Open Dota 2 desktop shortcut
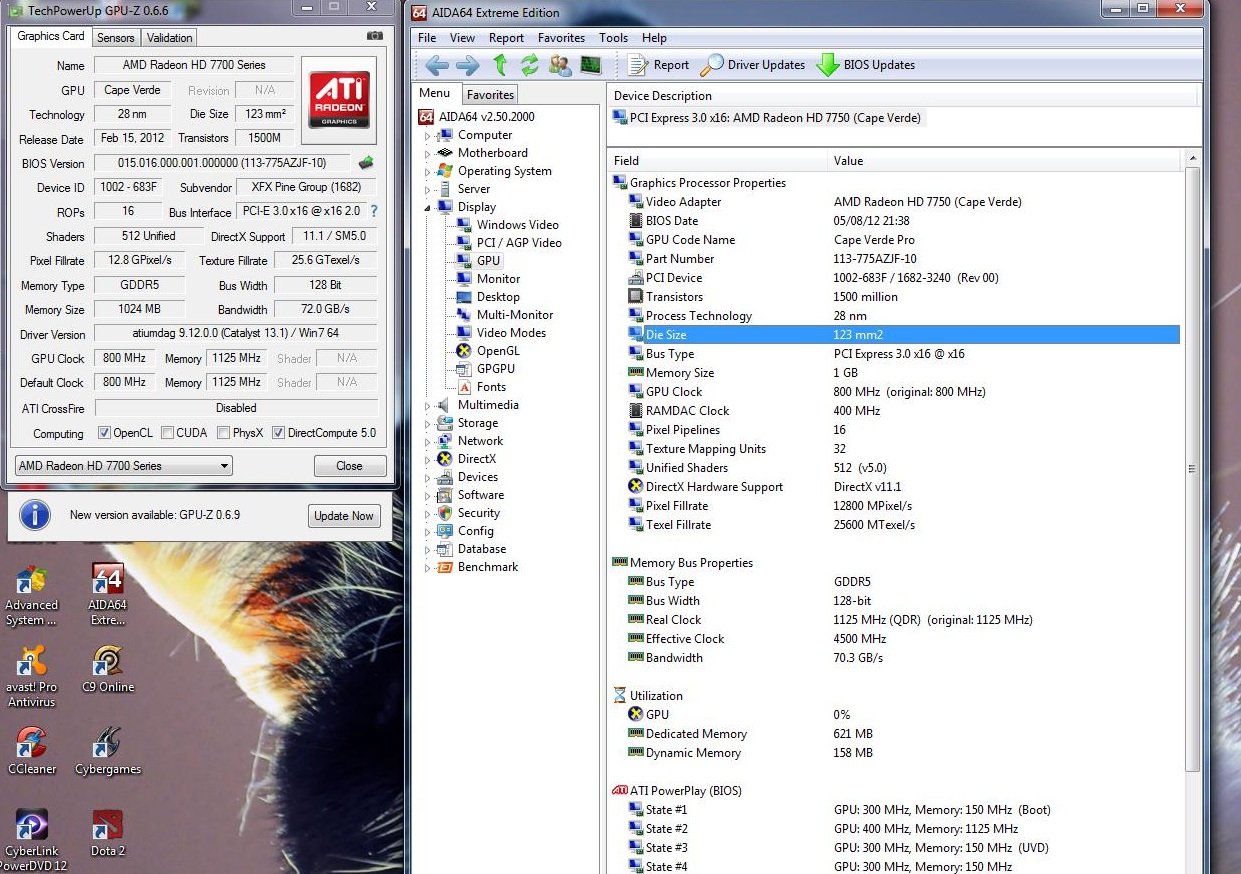The width and height of the screenshot is (1241, 874). click(x=107, y=834)
